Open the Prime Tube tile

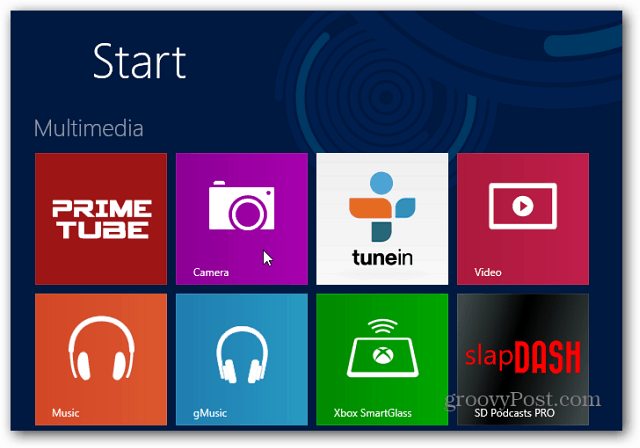click(x=101, y=219)
